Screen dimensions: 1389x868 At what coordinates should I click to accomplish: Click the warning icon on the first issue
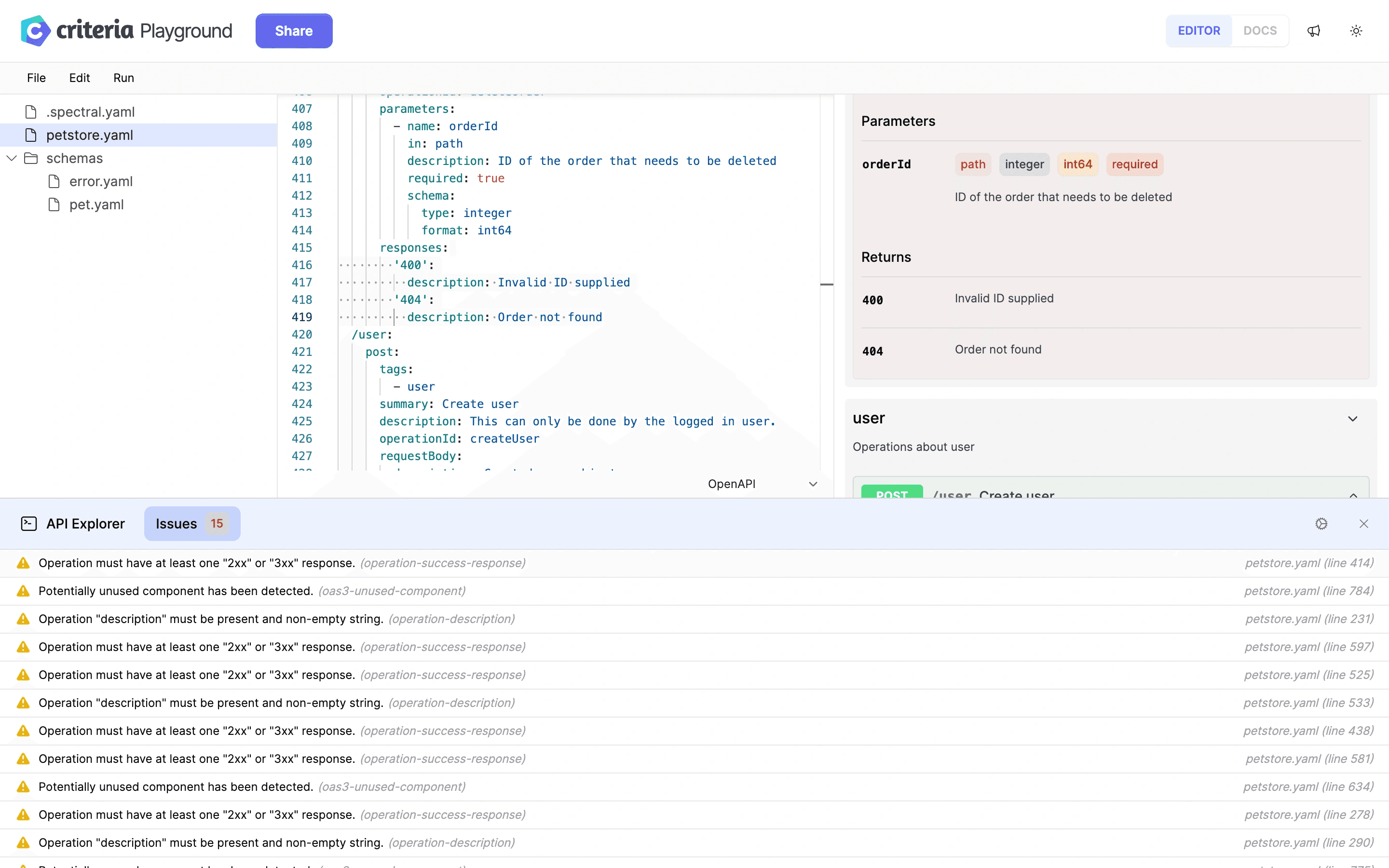[x=23, y=563]
